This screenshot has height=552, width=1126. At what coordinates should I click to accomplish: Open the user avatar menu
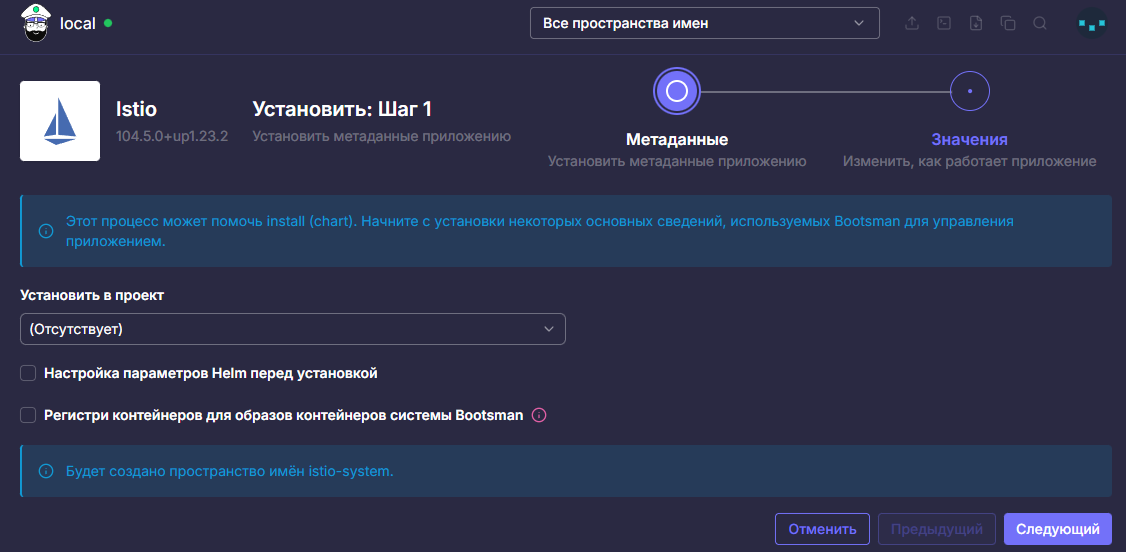click(1092, 23)
